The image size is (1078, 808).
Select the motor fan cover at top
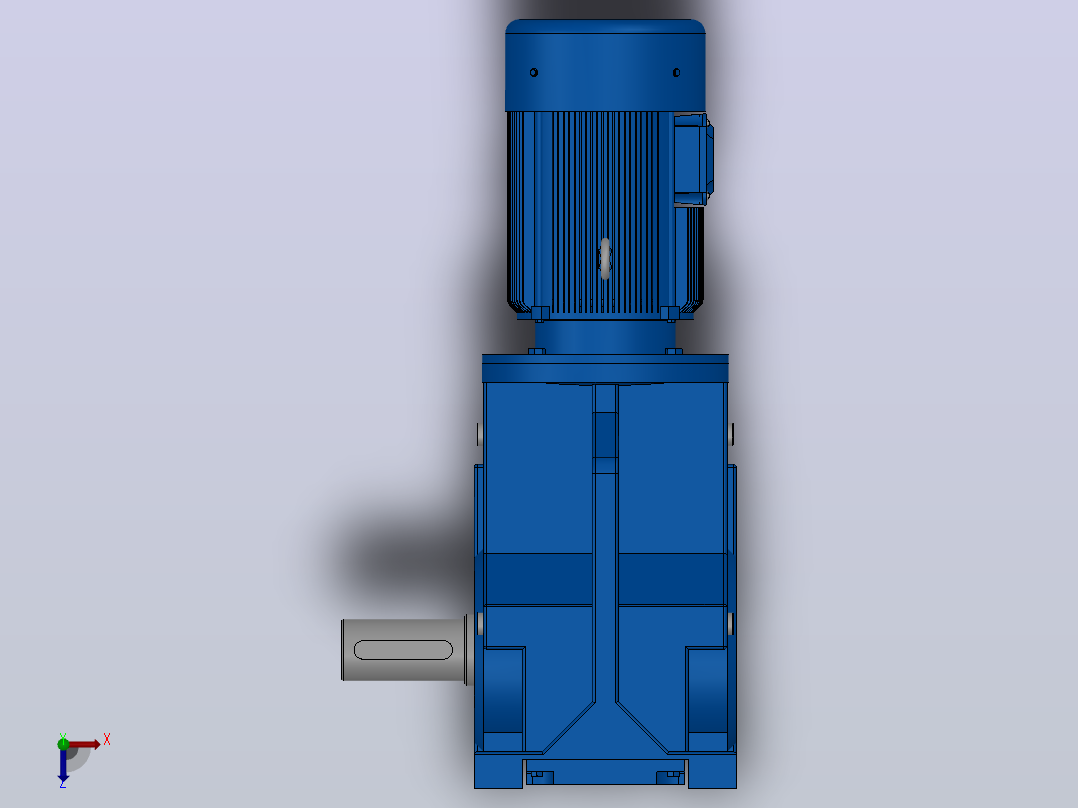click(605, 65)
